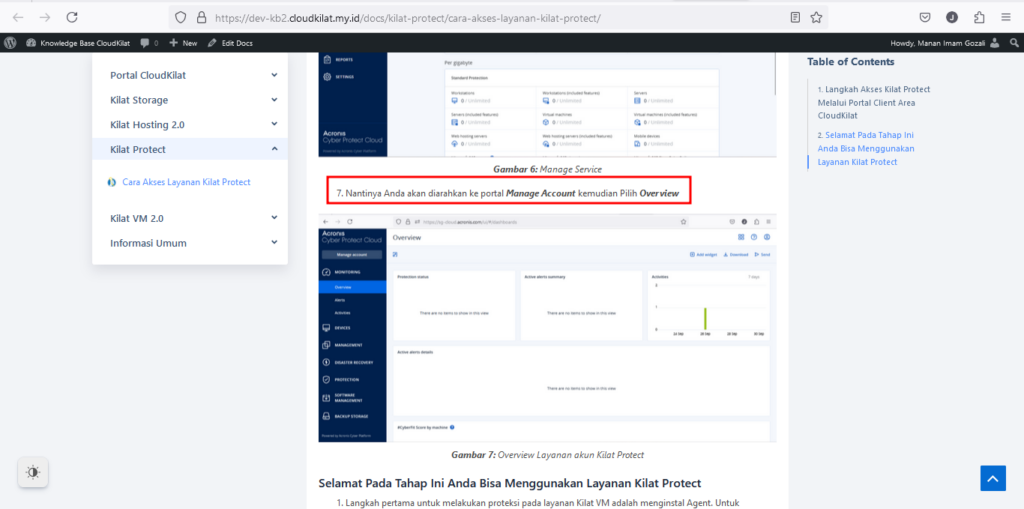Bookmark this page with the star icon
This screenshot has width=1024, height=509.
816,17
